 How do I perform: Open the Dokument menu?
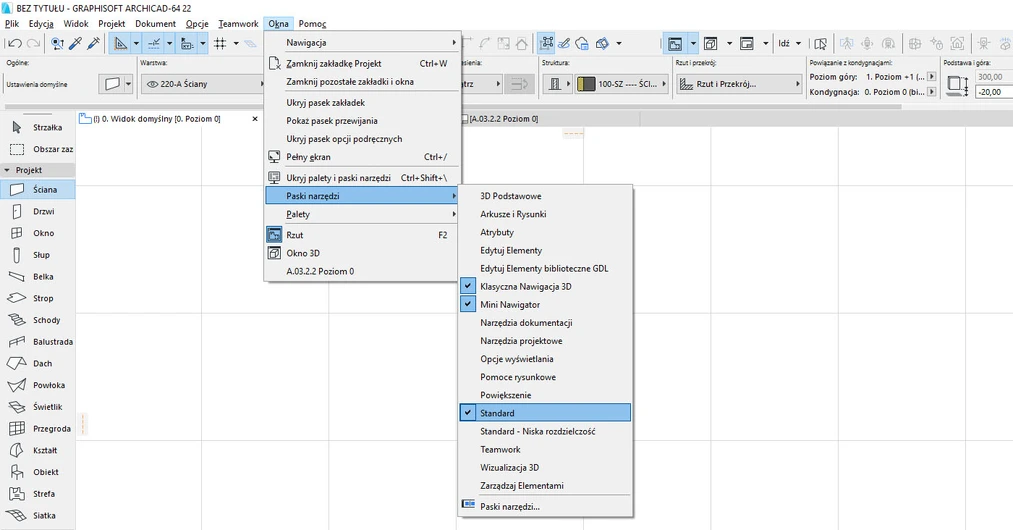coord(155,23)
